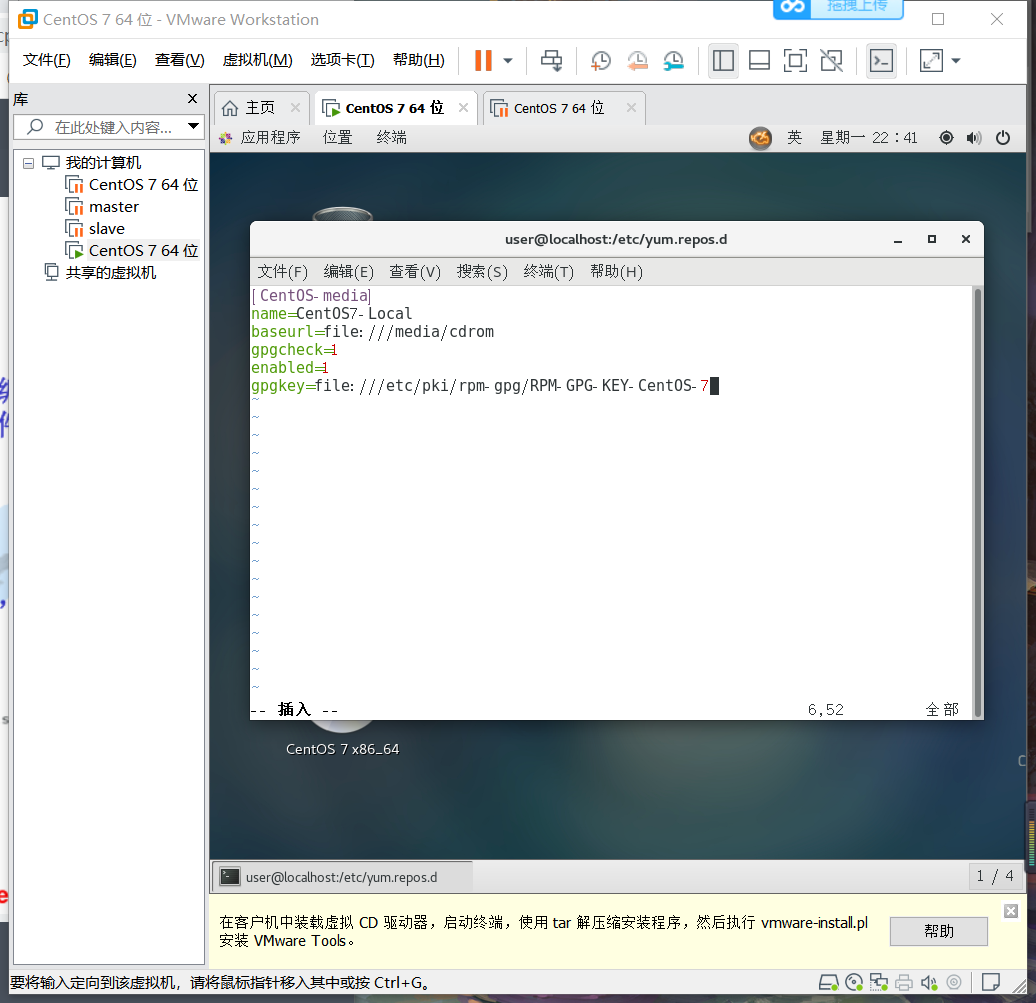Enter full screen mode
The width and height of the screenshot is (1036, 1003).
(x=795, y=61)
